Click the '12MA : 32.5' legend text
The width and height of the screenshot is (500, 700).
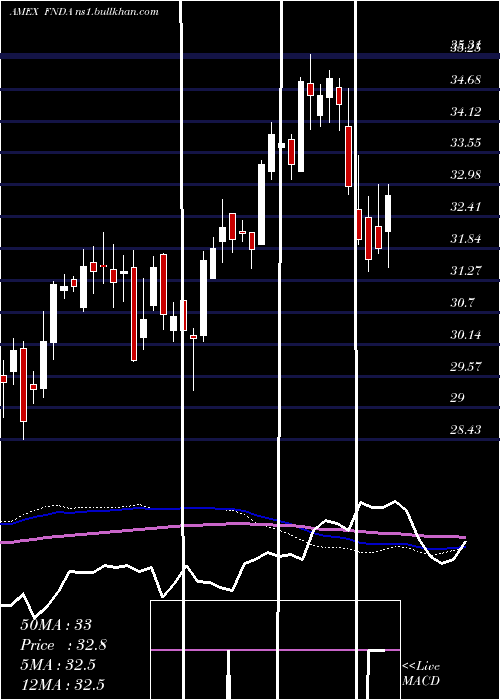pos(62,684)
